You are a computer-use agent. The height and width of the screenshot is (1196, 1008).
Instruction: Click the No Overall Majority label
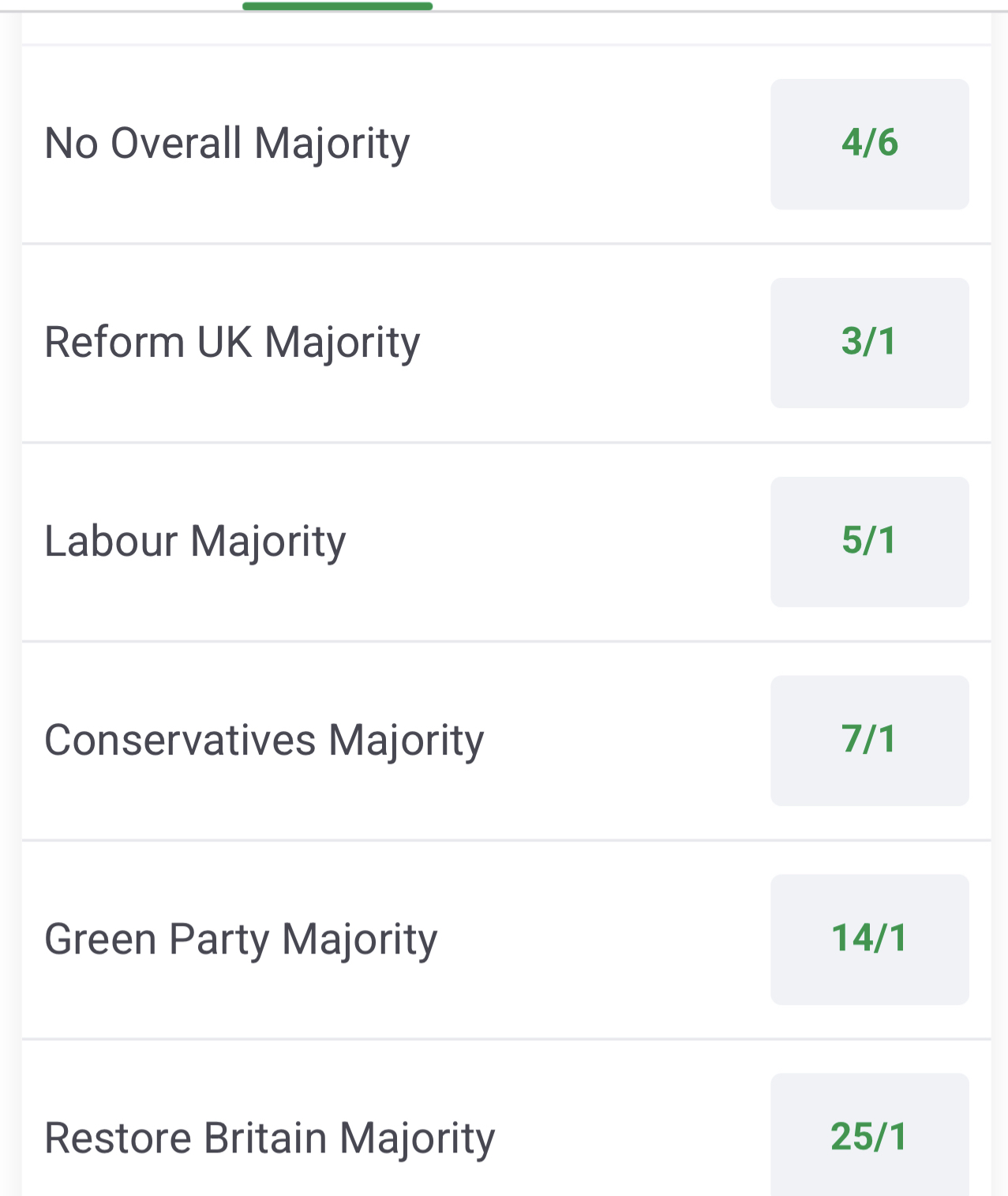227,144
